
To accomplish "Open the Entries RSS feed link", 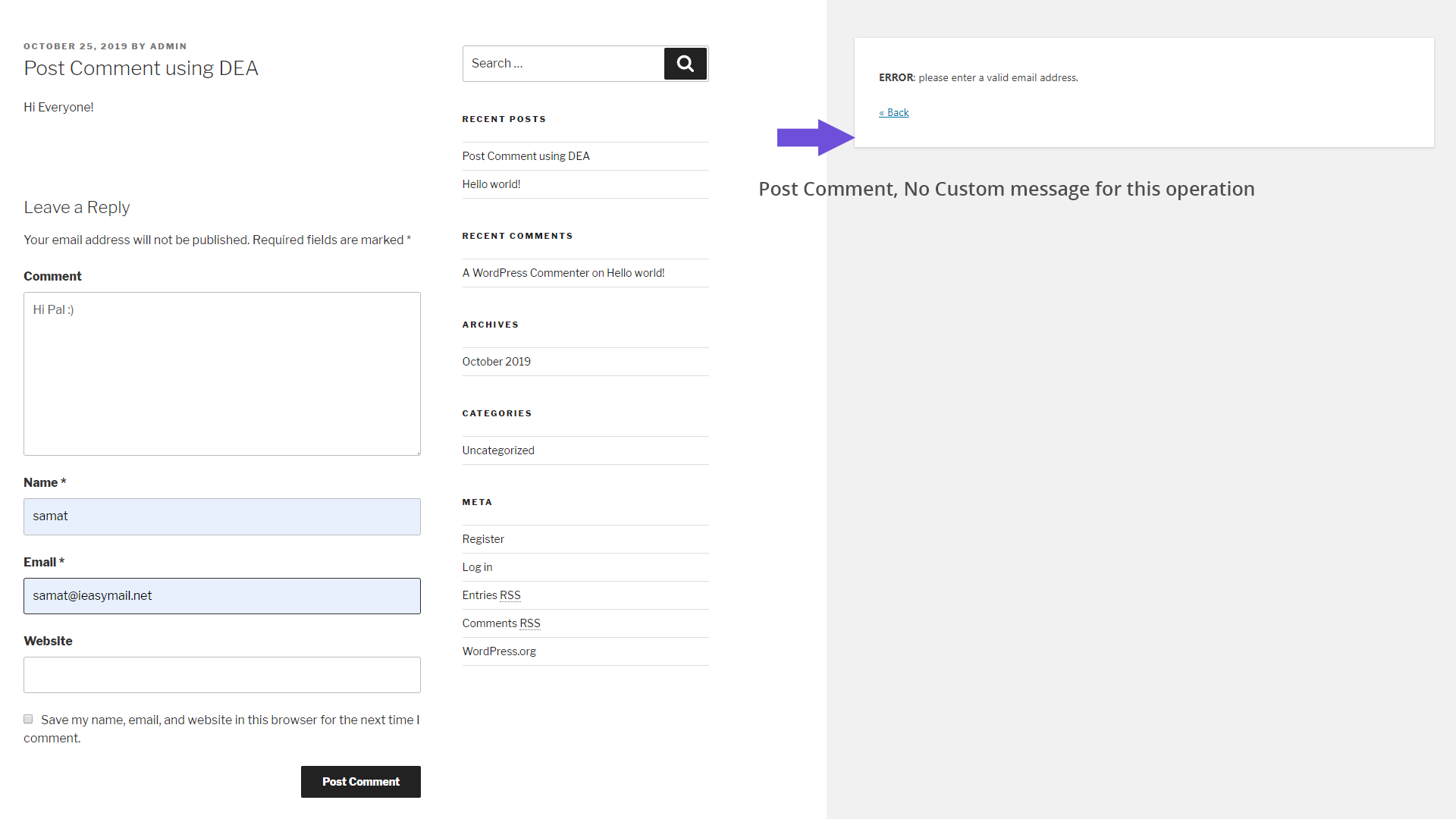I will (491, 595).
